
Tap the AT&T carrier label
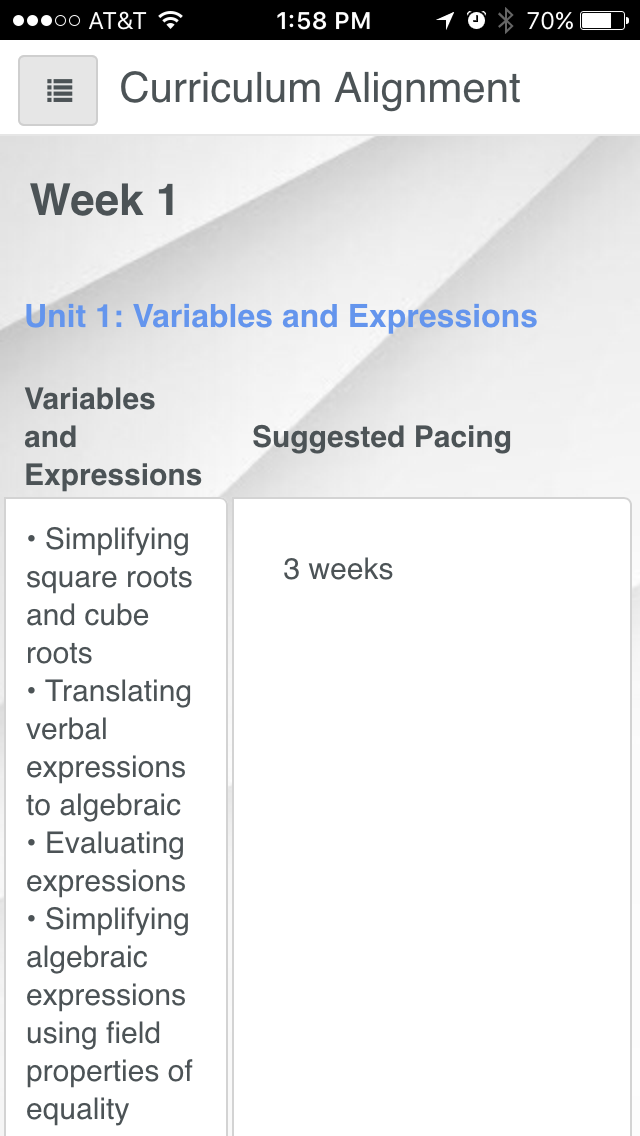click(x=117, y=20)
